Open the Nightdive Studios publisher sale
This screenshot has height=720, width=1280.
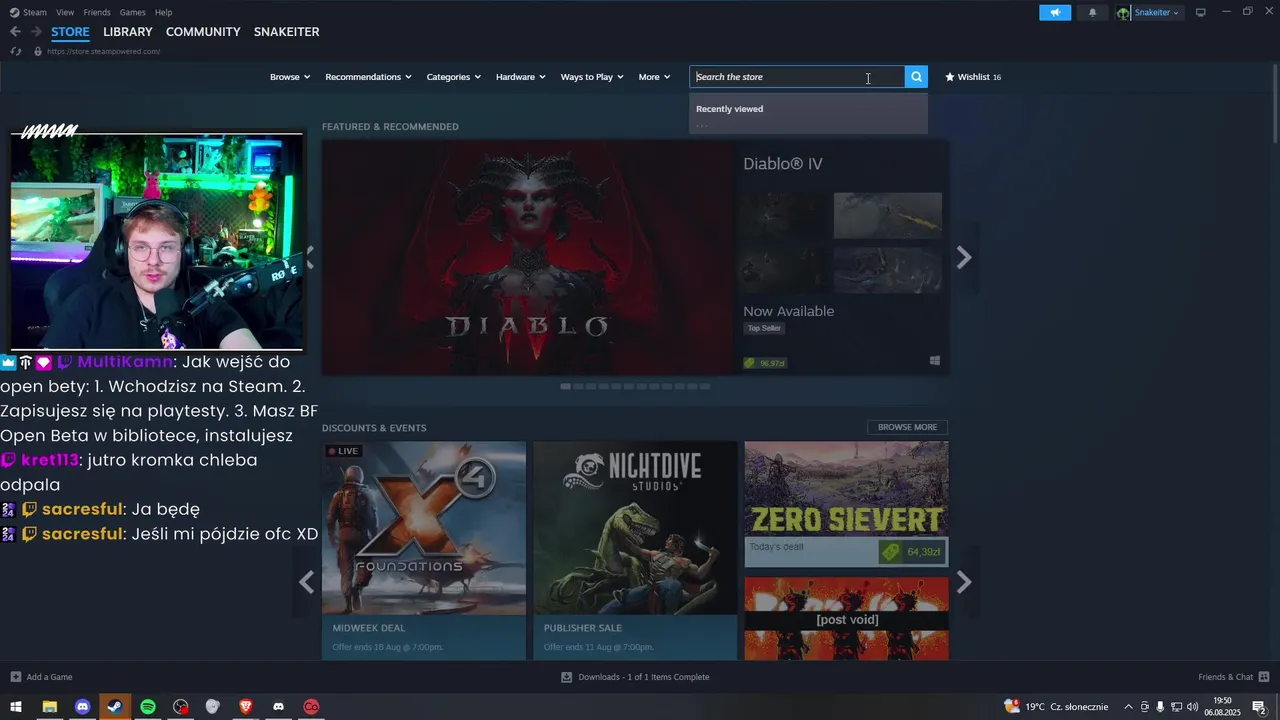(x=635, y=550)
